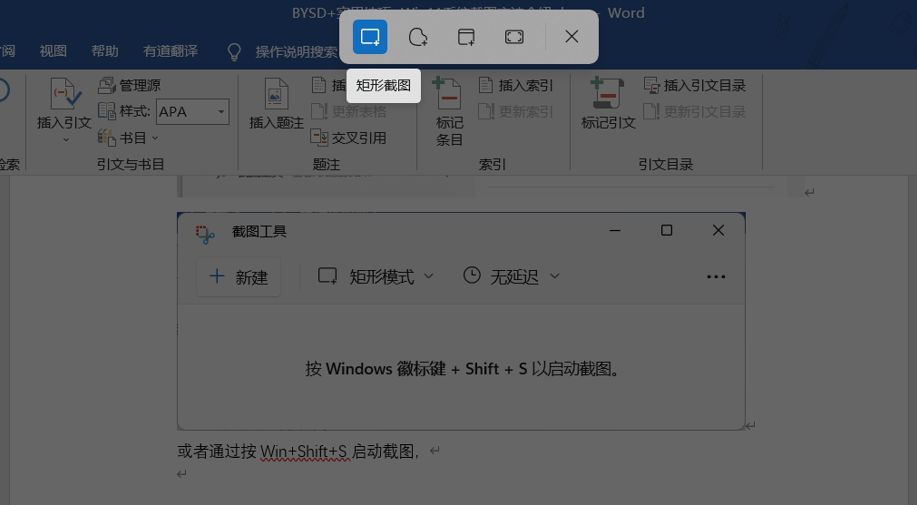Open the Help (帮助) ribbon tab
917x505 pixels.
[105, 51]
